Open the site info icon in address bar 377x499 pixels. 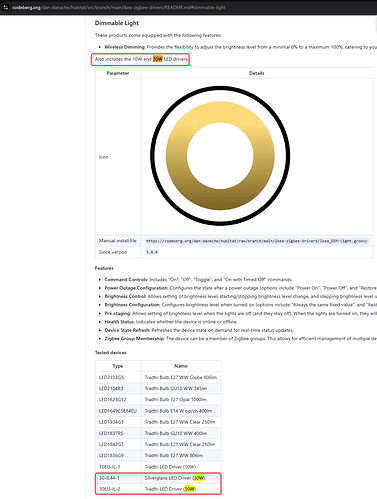tap(6, 7)
